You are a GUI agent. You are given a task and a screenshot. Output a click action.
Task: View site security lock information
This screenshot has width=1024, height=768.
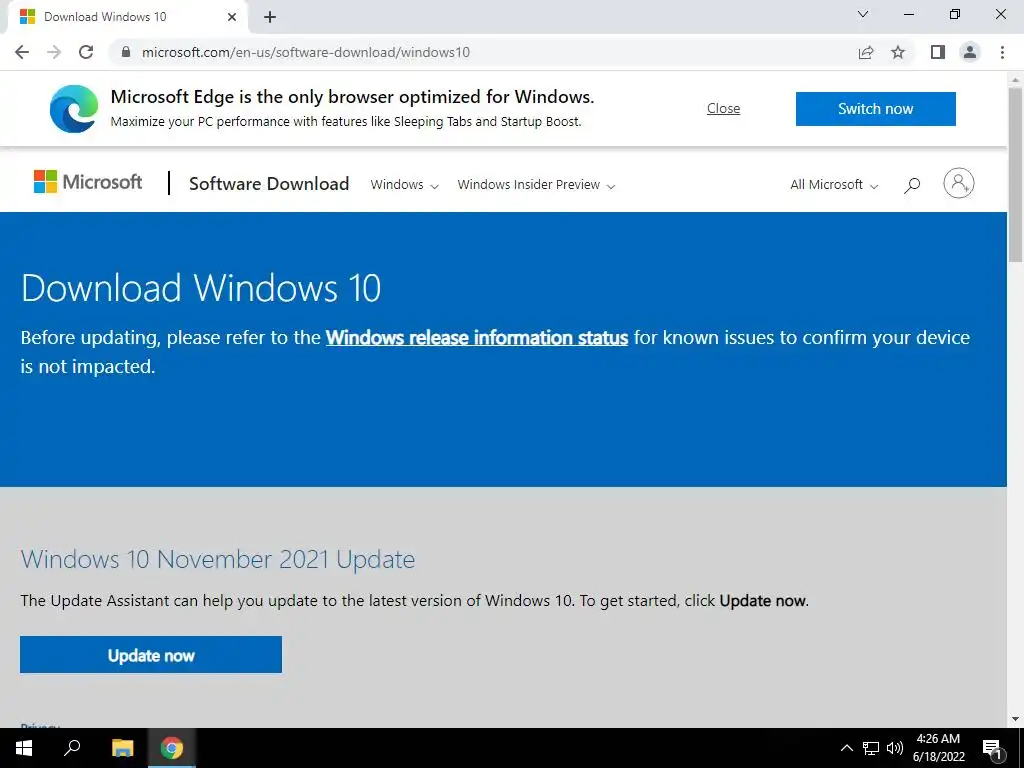[x=126, y=52]
